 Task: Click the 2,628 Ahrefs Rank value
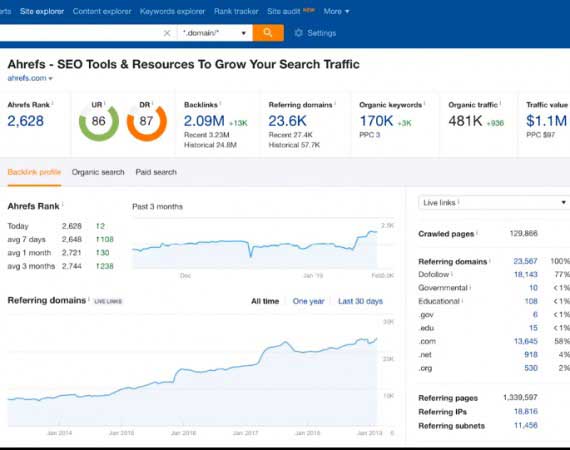tap(25, 121)
